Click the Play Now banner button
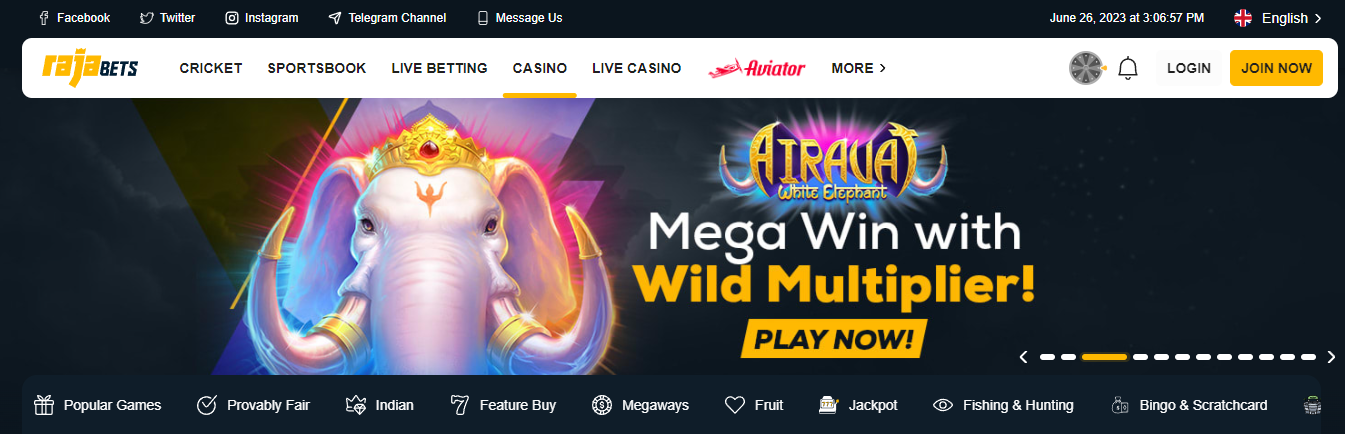The image size is (1345, 434). (x=834, y=338)
